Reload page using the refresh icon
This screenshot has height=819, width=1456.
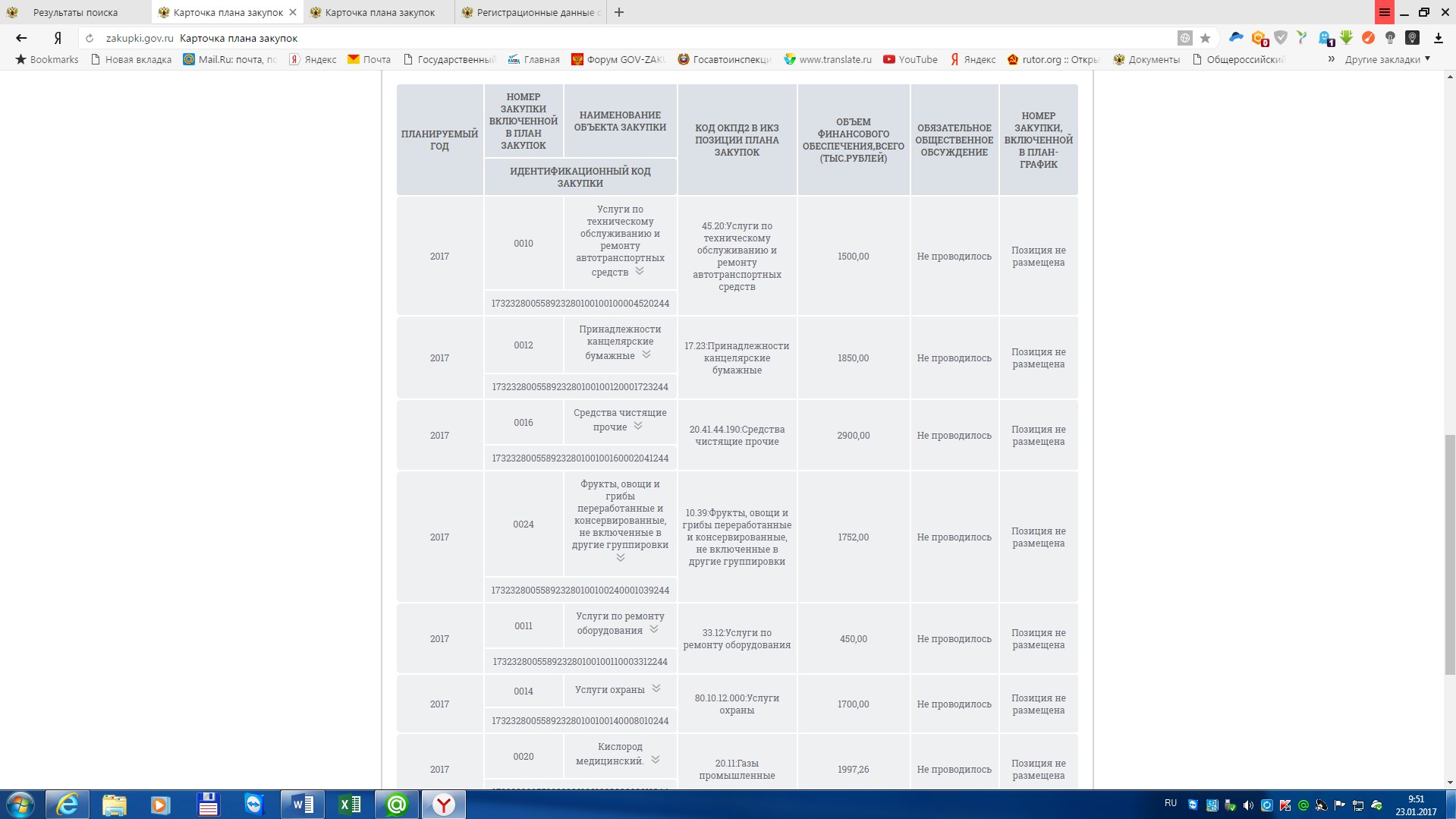click(x=90, y=38)
